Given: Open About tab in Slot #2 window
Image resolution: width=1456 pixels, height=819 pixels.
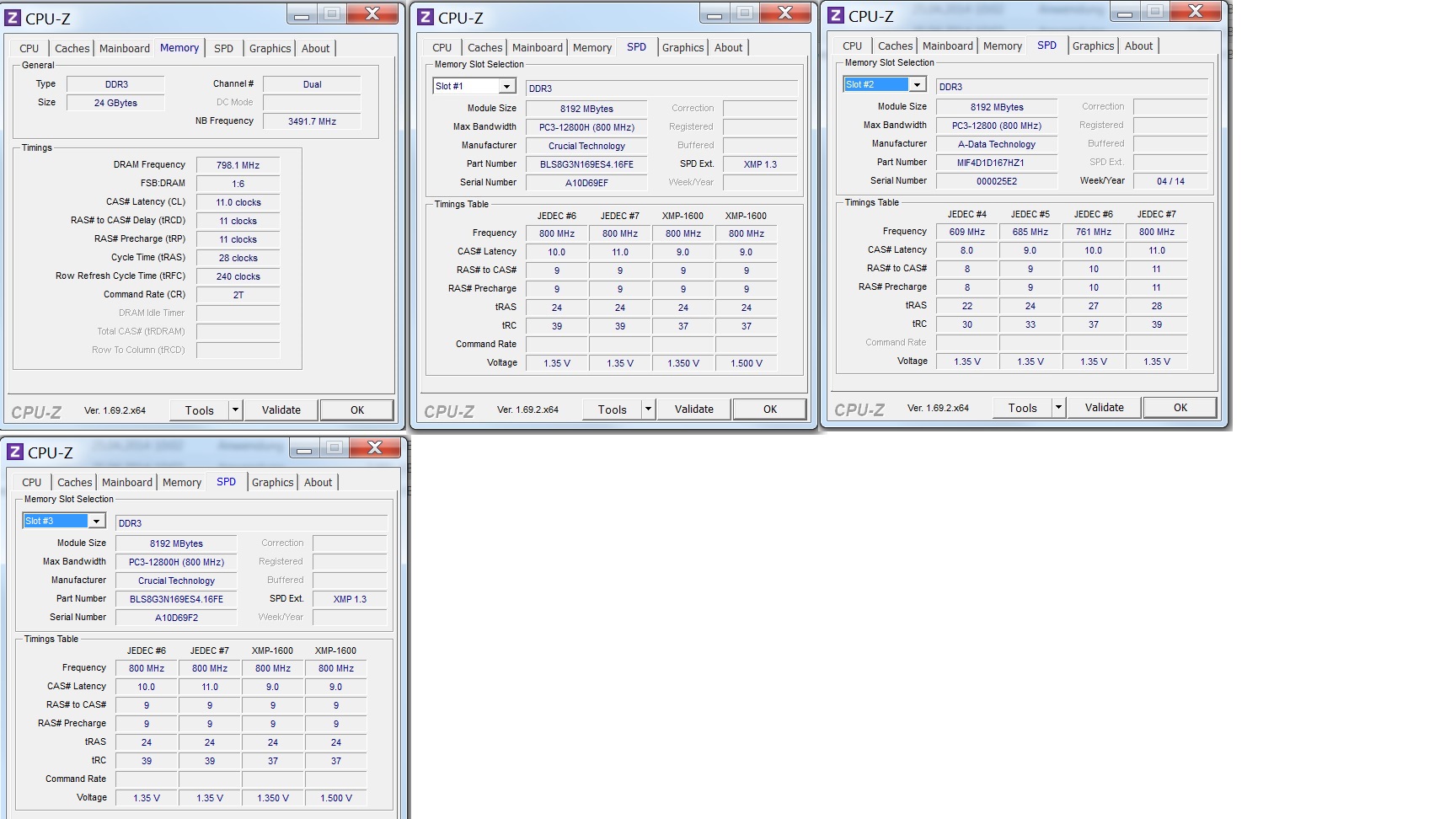Looking at the screenshot, I should pos(1139,45).
